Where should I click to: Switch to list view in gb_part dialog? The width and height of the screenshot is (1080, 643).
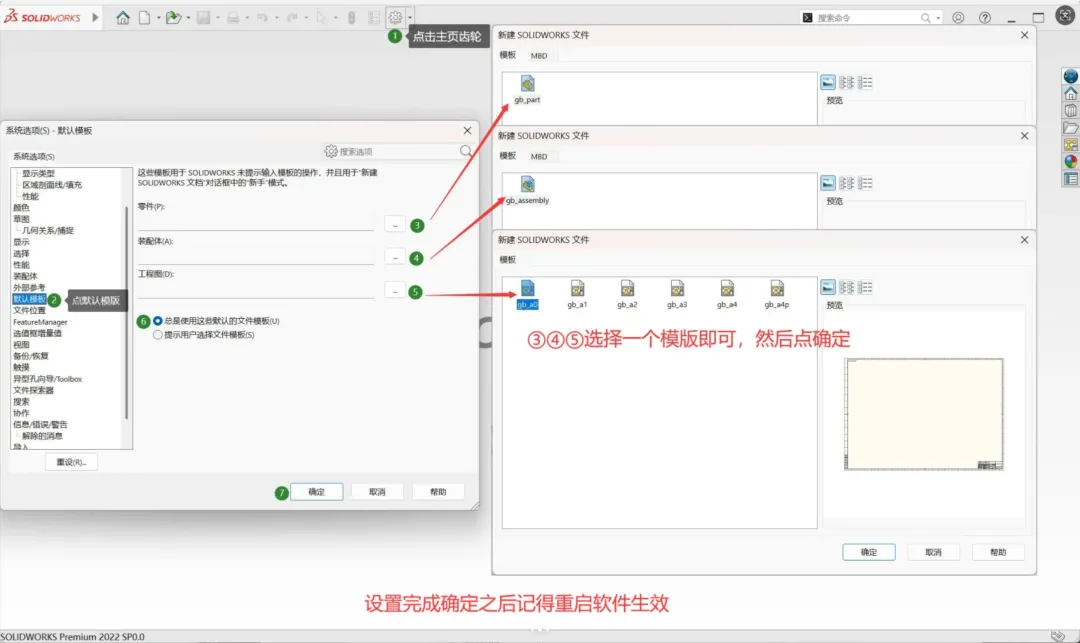[x=847, y=83]
